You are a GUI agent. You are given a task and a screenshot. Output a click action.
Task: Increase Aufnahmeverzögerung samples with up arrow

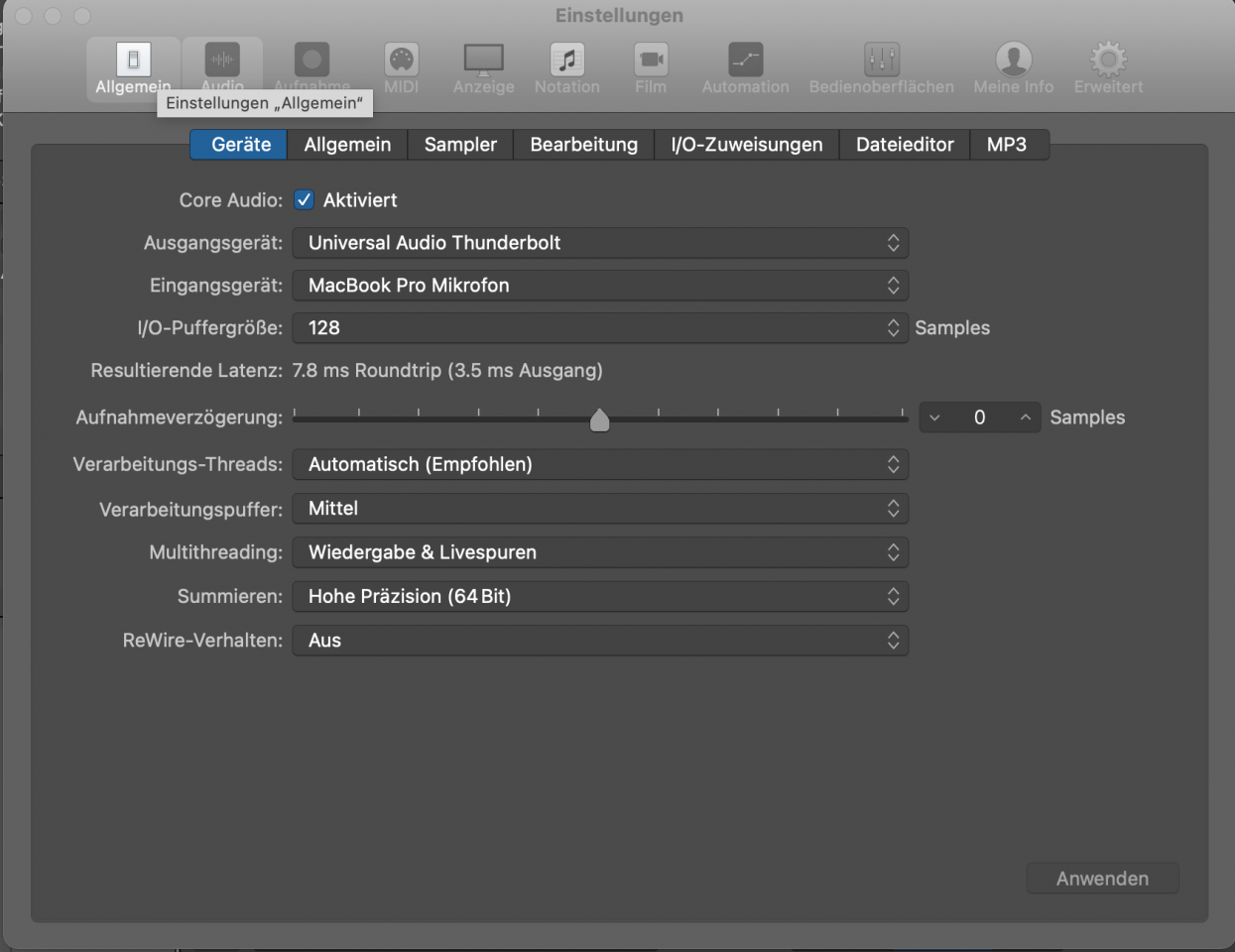pos(1026,417)
